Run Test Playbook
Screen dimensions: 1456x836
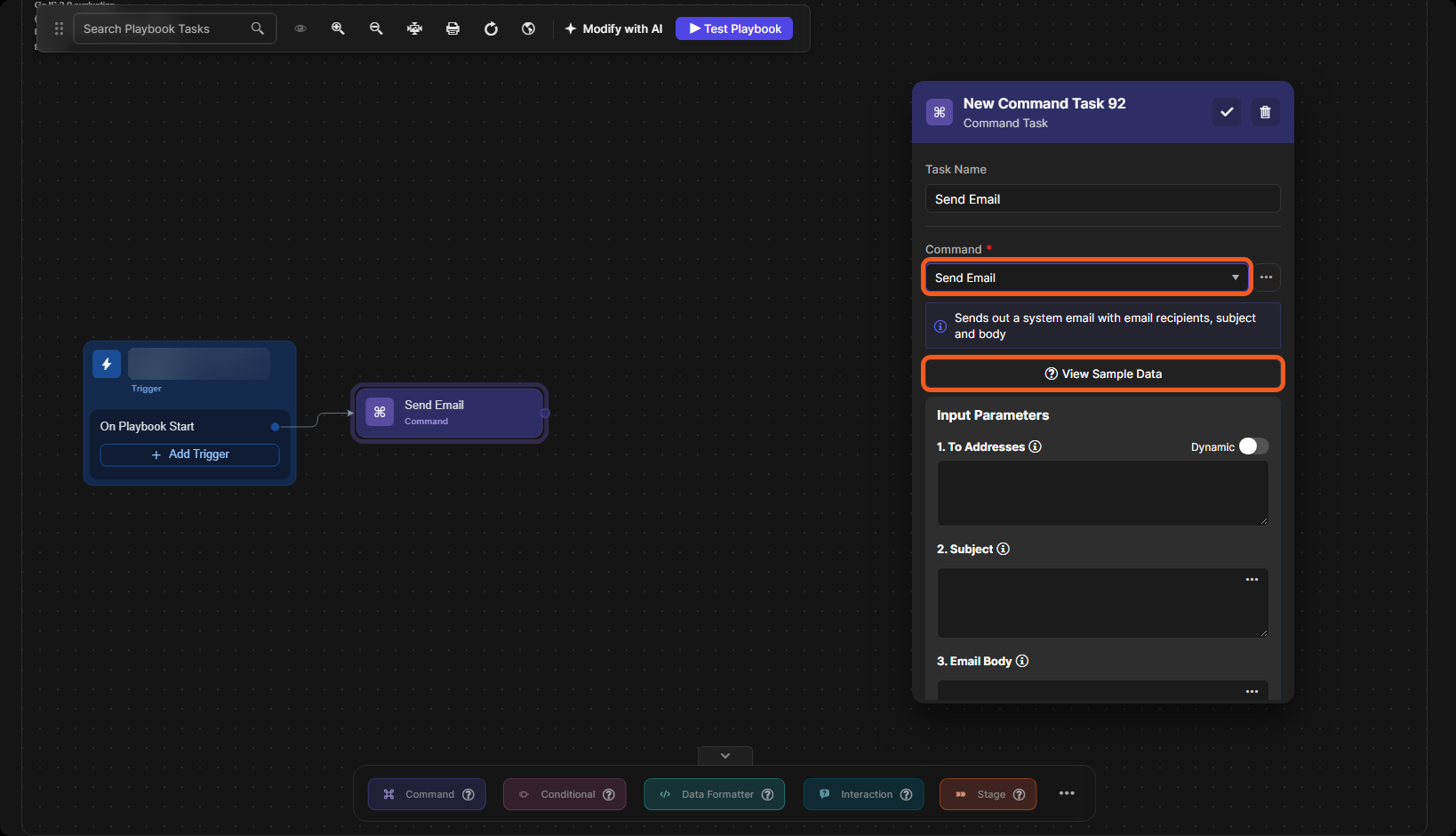pos(734,28)
